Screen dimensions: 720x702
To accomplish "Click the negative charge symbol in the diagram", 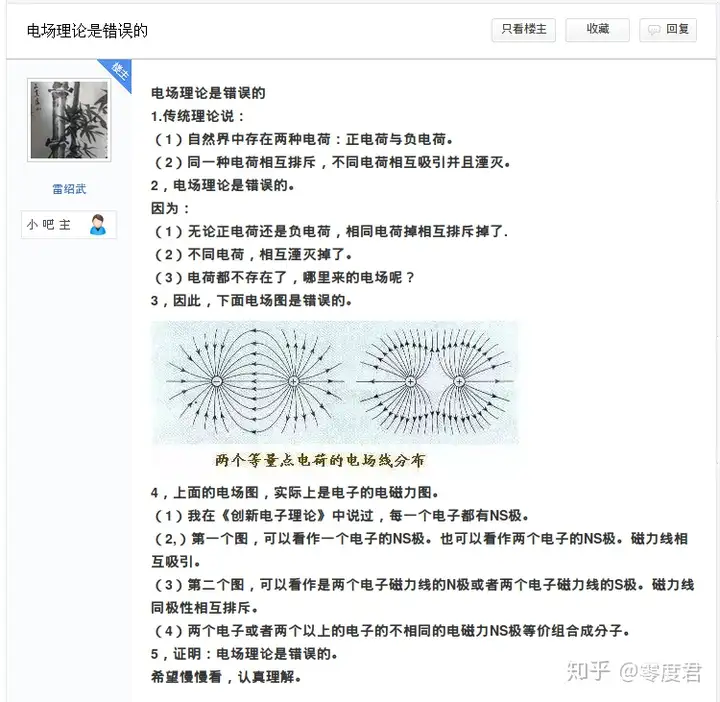I will click(217, 382).
